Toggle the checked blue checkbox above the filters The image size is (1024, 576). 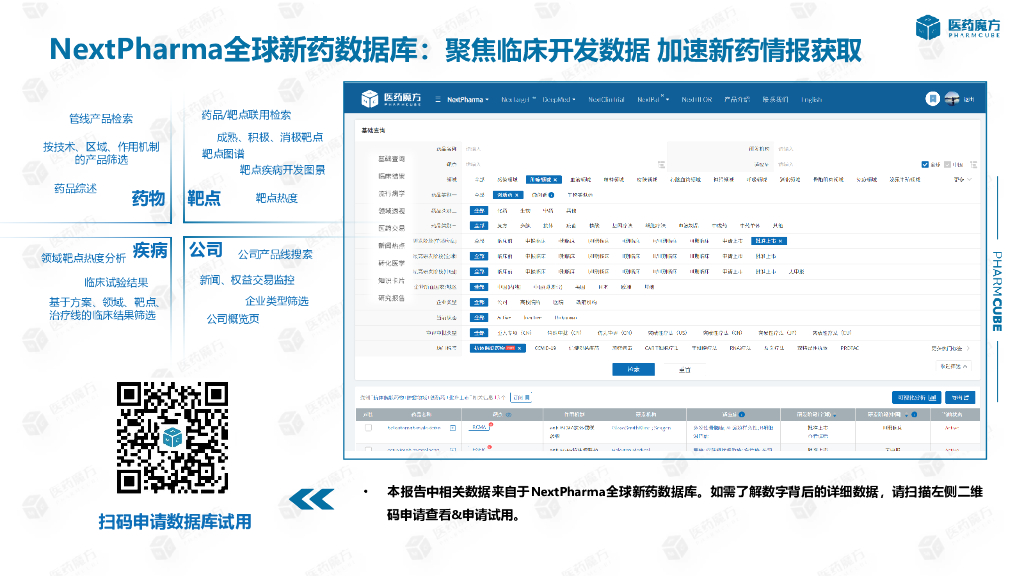pyautogui.click(x=925, y=164)
